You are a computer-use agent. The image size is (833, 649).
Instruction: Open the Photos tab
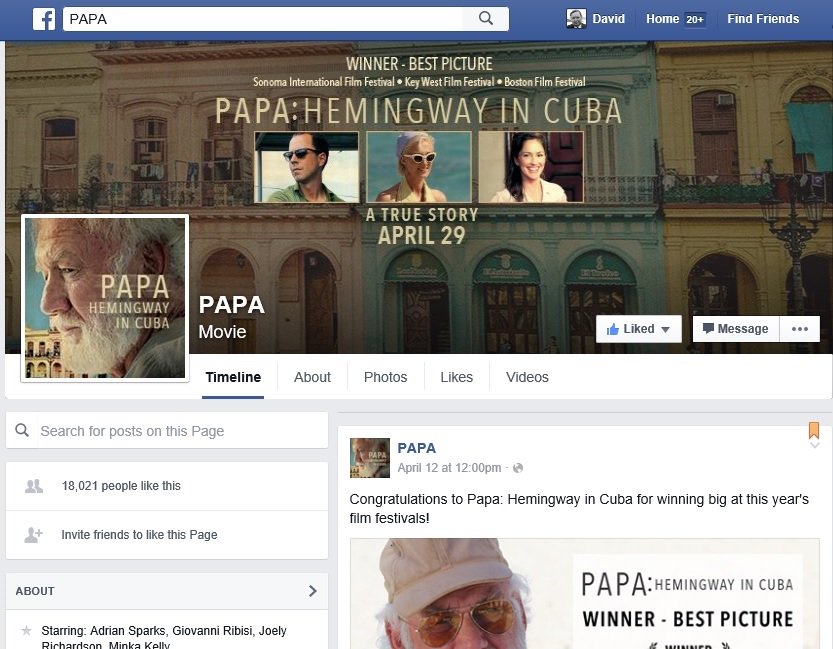tap(386, 378)
